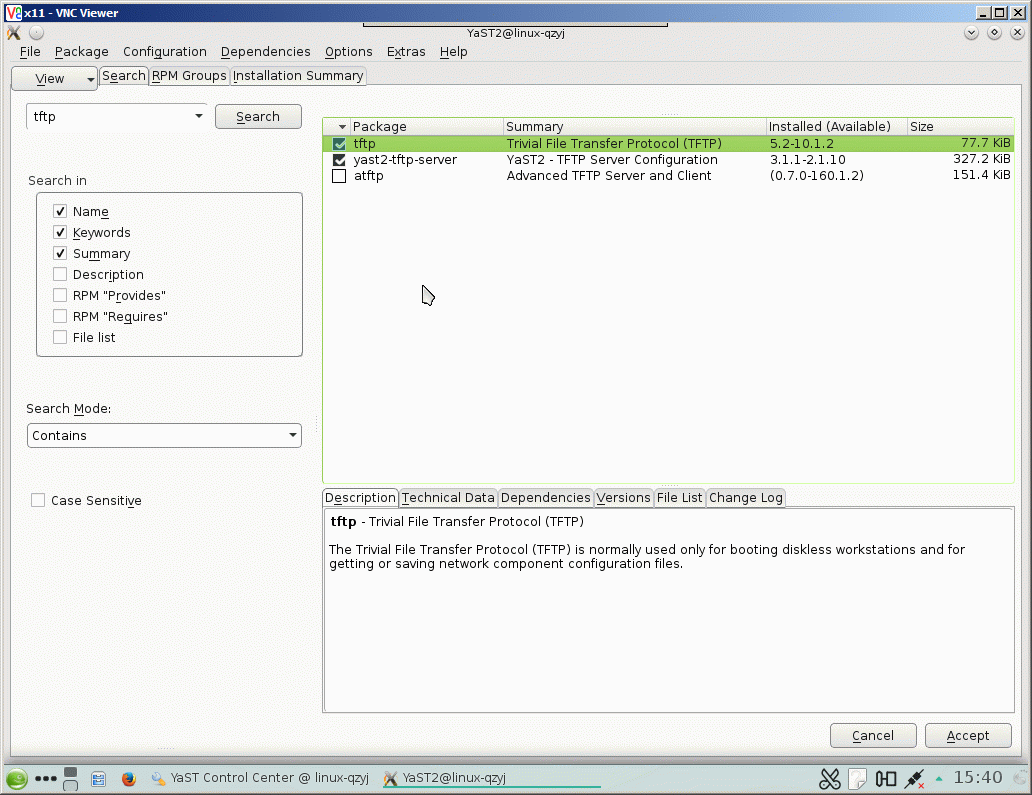The image size is (1032, 795).
Task: Switch to the Installation Summary tab
Action: pos(297,76)
